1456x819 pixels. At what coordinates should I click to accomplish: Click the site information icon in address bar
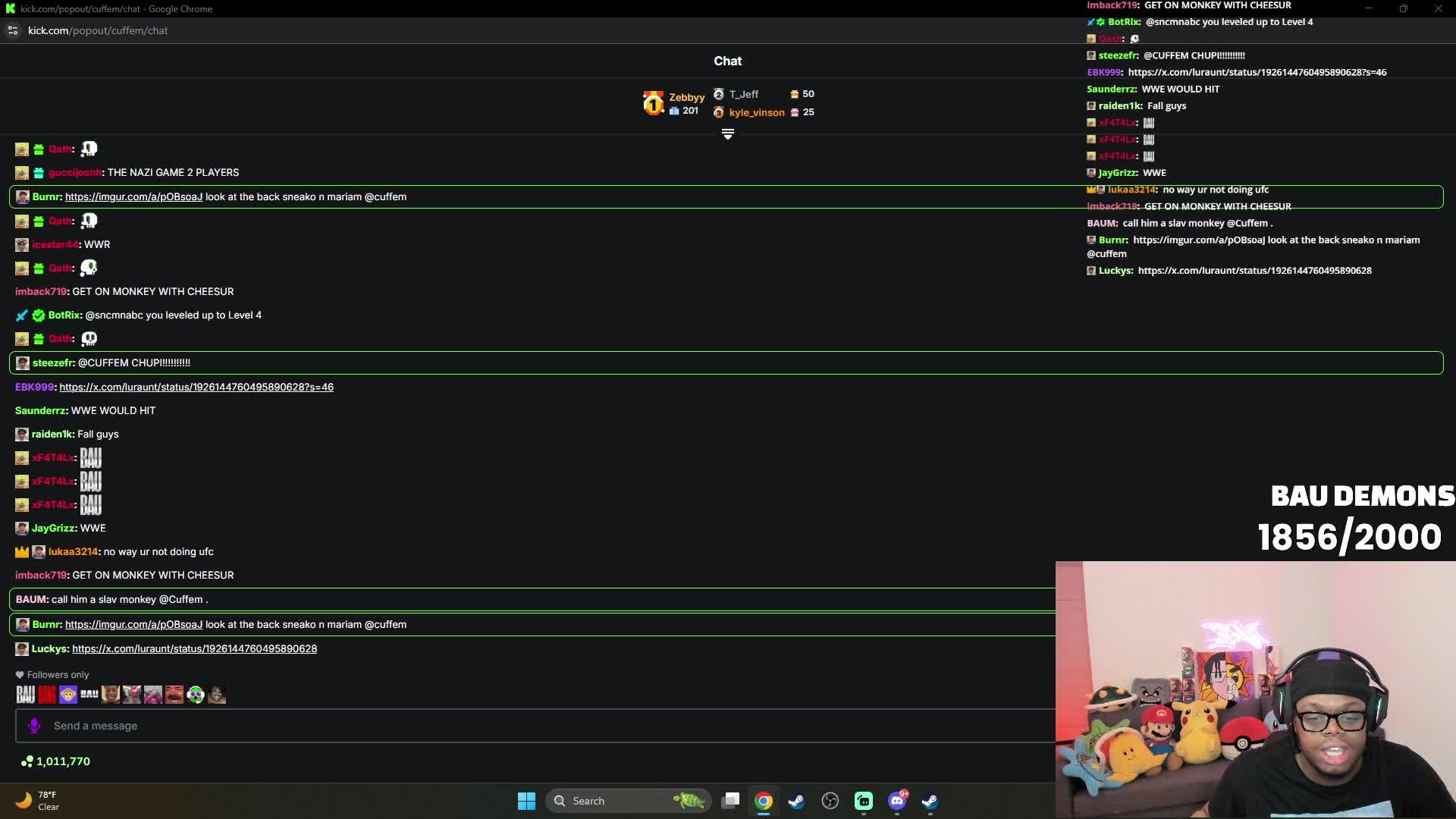click(x=12, y=30)
